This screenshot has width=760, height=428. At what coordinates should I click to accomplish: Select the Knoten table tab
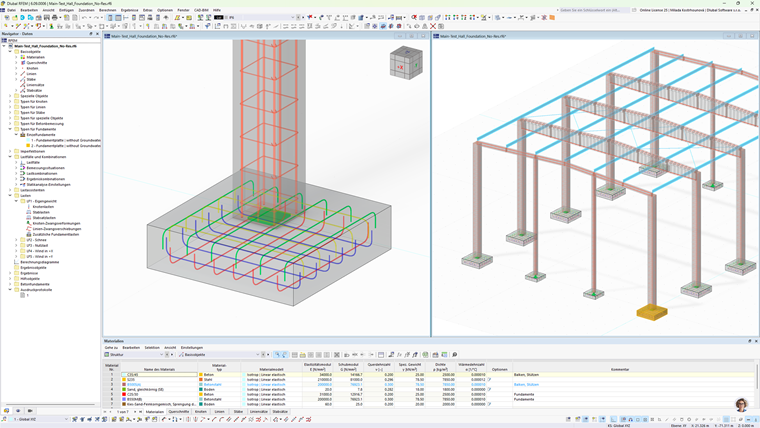point(201,412)
